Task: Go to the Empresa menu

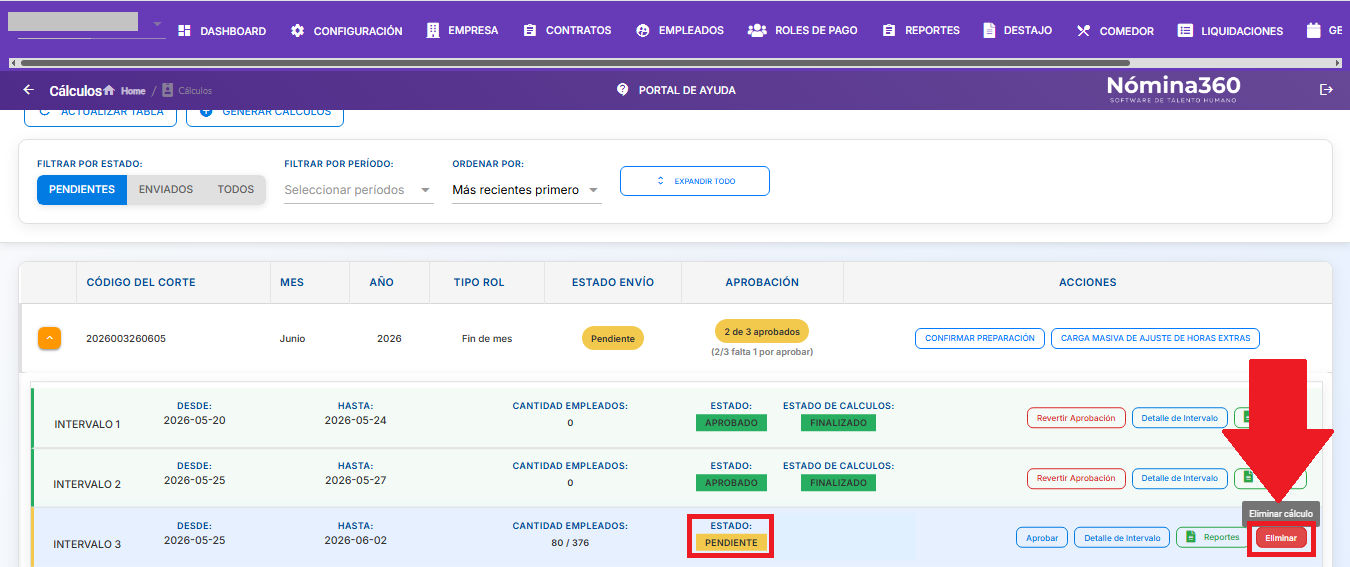Action: coord(462,31)
